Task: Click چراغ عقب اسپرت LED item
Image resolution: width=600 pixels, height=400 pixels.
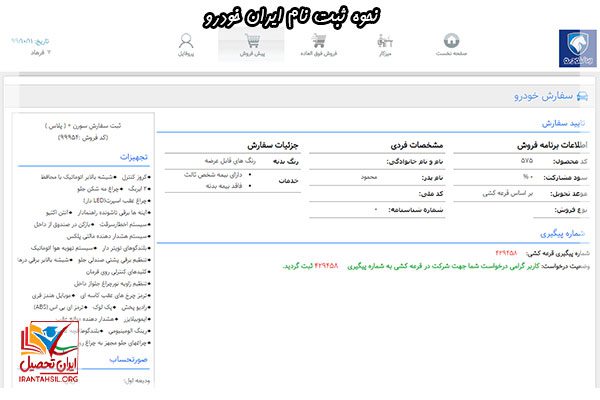Action: (115, 201)
